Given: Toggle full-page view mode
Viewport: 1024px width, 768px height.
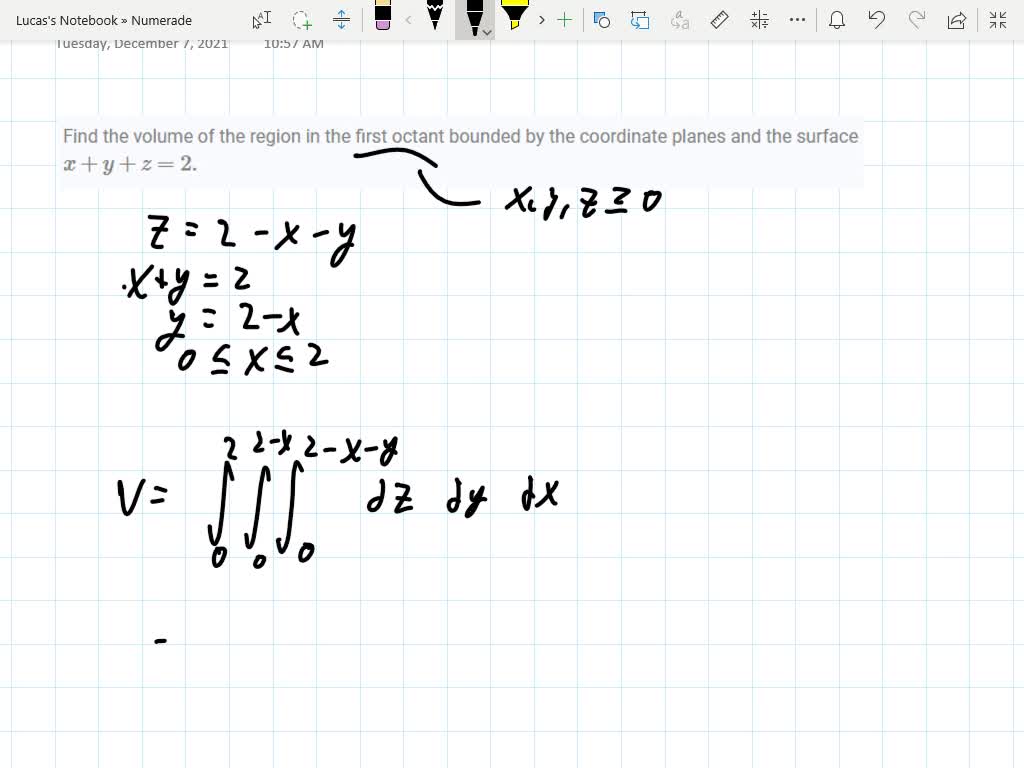Looking at the screenshot, I should coord(997,20).
